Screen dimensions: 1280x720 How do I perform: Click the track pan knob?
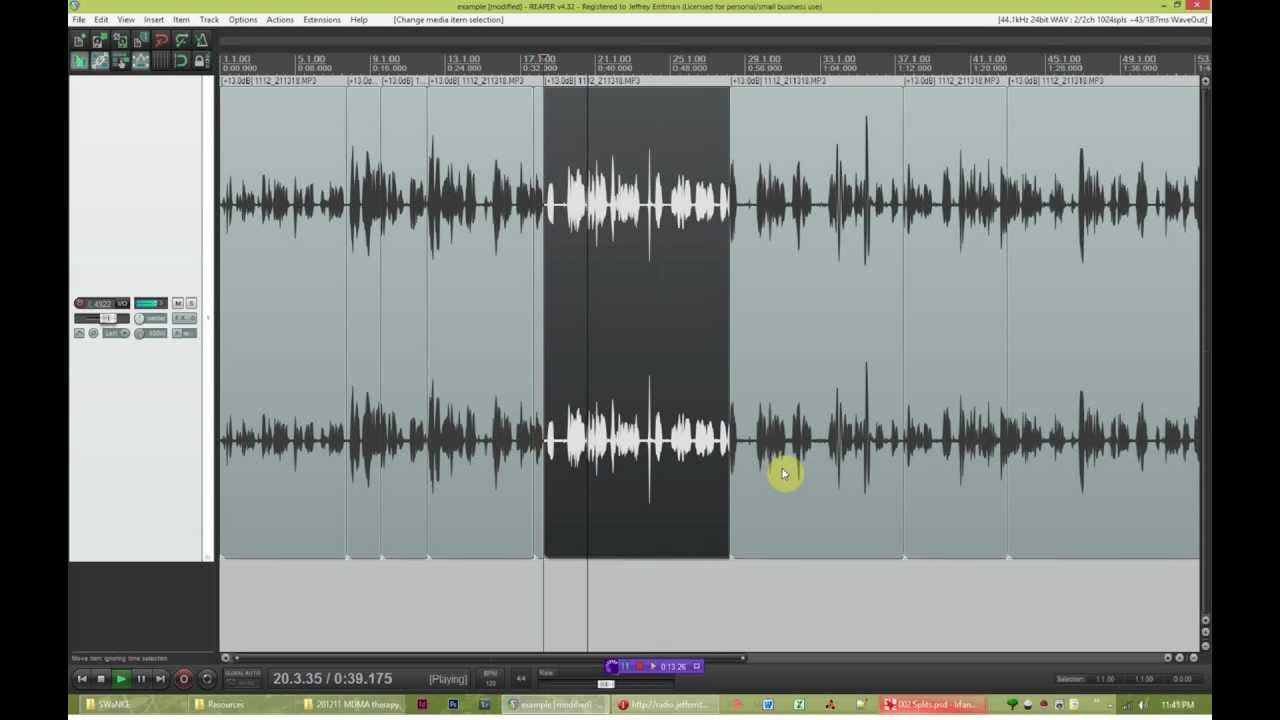(x=139, y=318)
